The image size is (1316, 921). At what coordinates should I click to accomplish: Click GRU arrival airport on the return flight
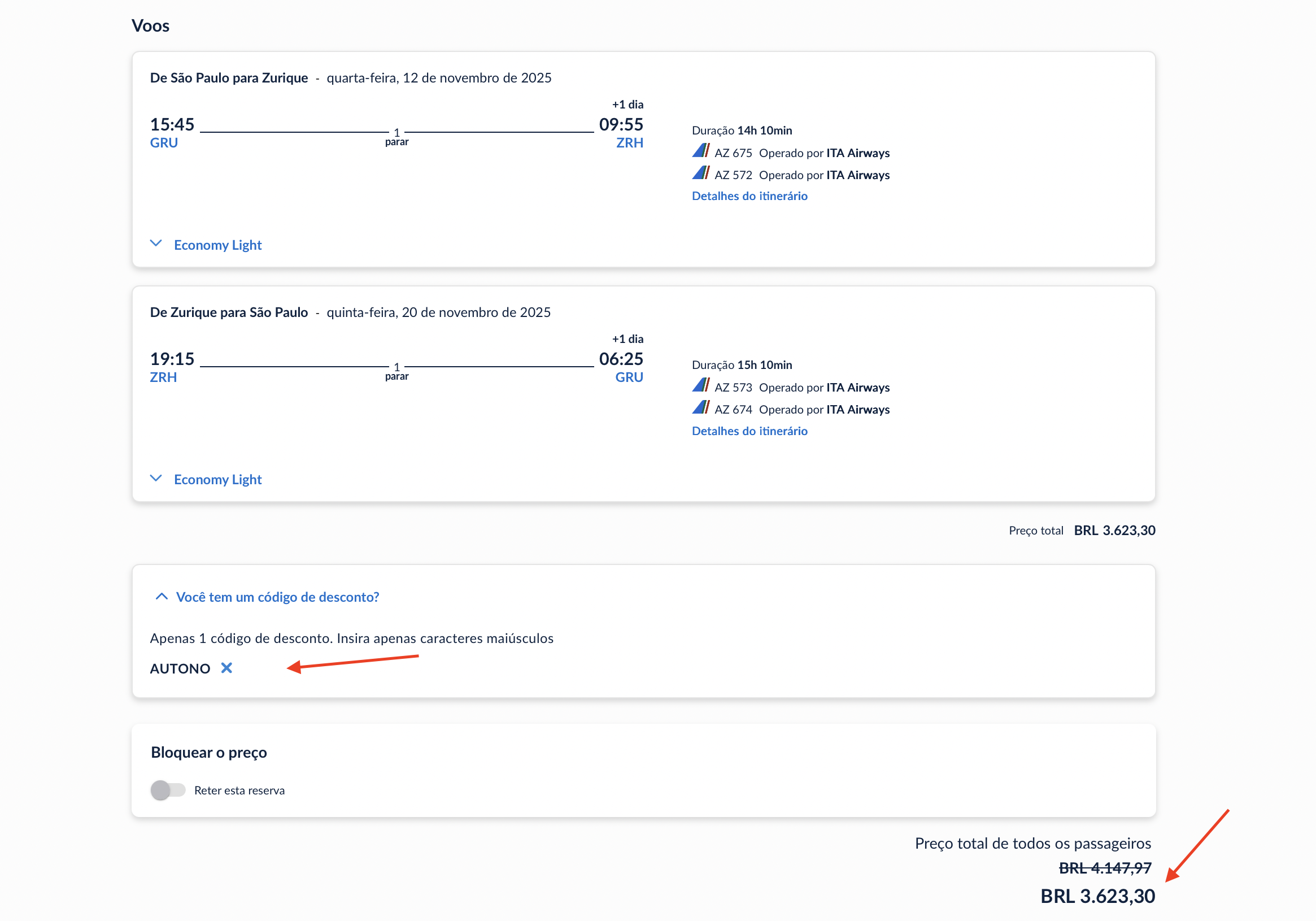629,377
